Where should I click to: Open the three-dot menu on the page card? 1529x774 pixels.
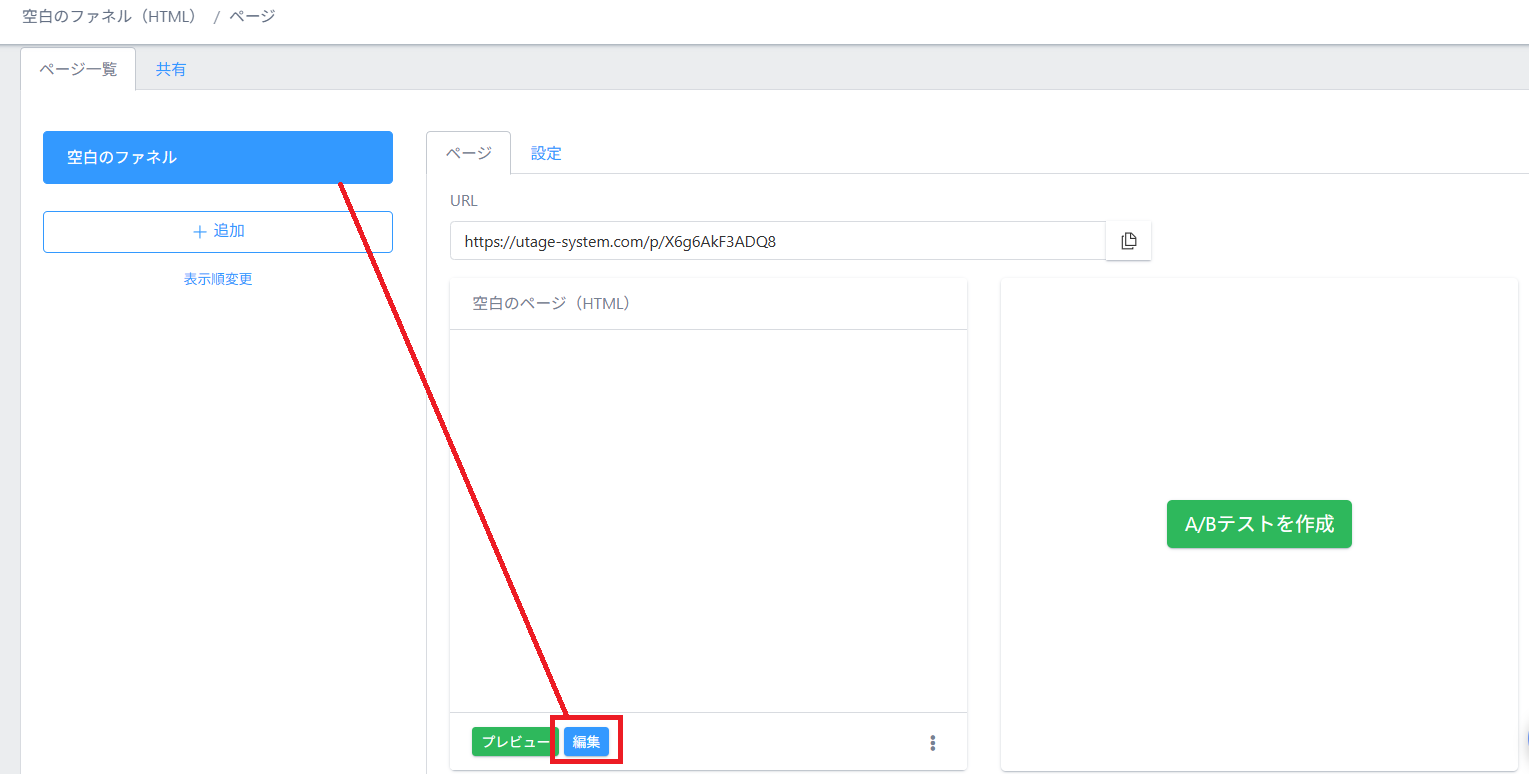933,742
